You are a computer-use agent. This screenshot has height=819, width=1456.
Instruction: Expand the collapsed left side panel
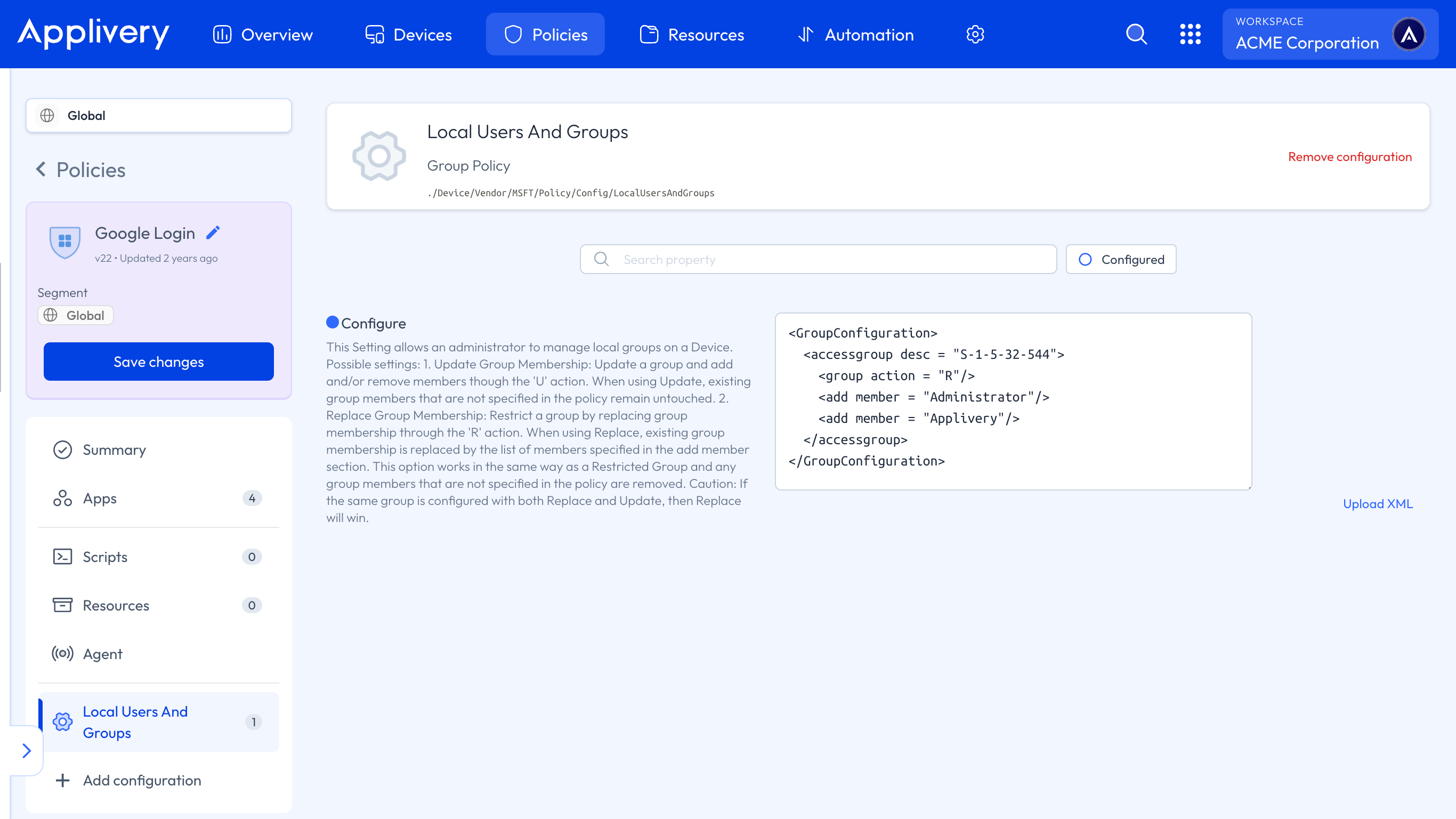click(x=26, y=751)
